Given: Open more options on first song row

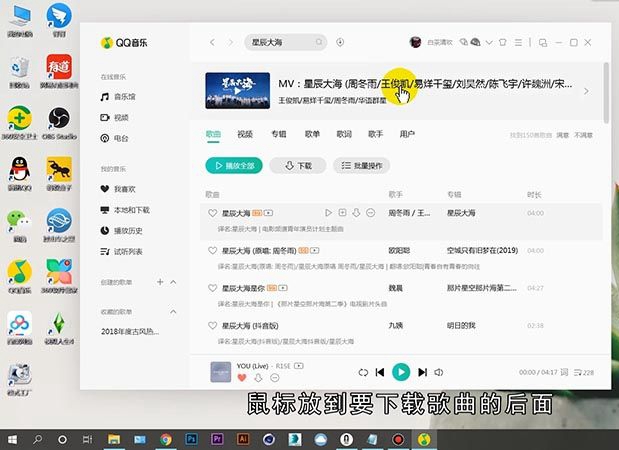Looking at the screenshot, I should (x=370, y=213).
